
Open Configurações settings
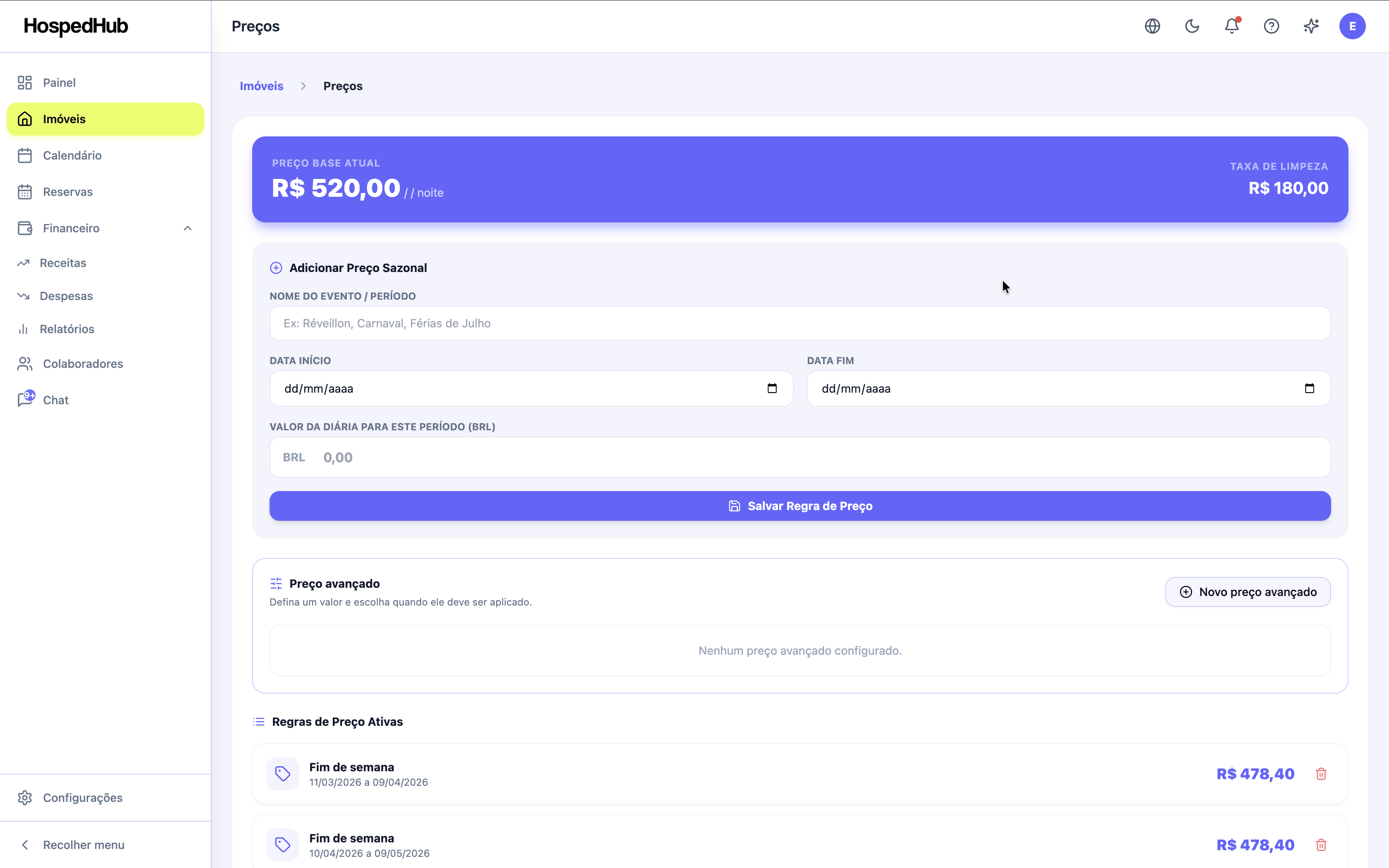(x=105, y=798)
